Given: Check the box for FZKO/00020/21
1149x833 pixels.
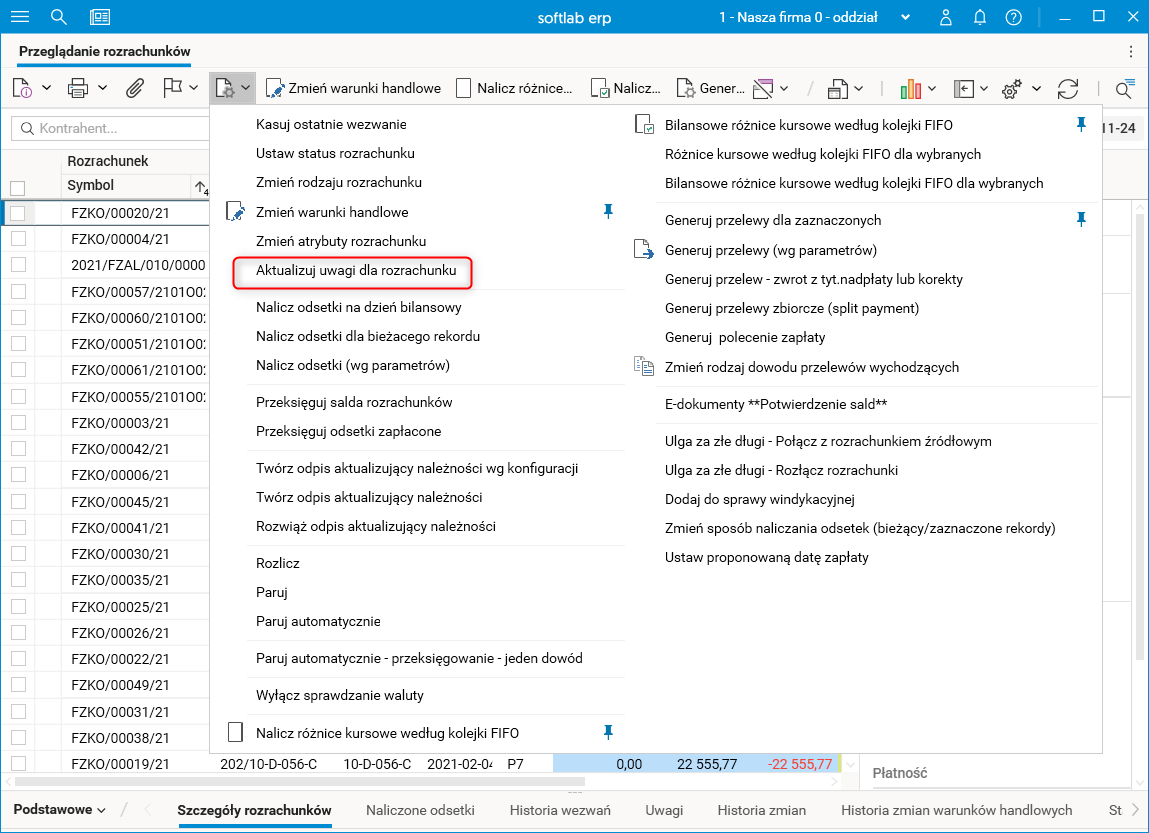Looking at the screenshot, I should point(18,212).
